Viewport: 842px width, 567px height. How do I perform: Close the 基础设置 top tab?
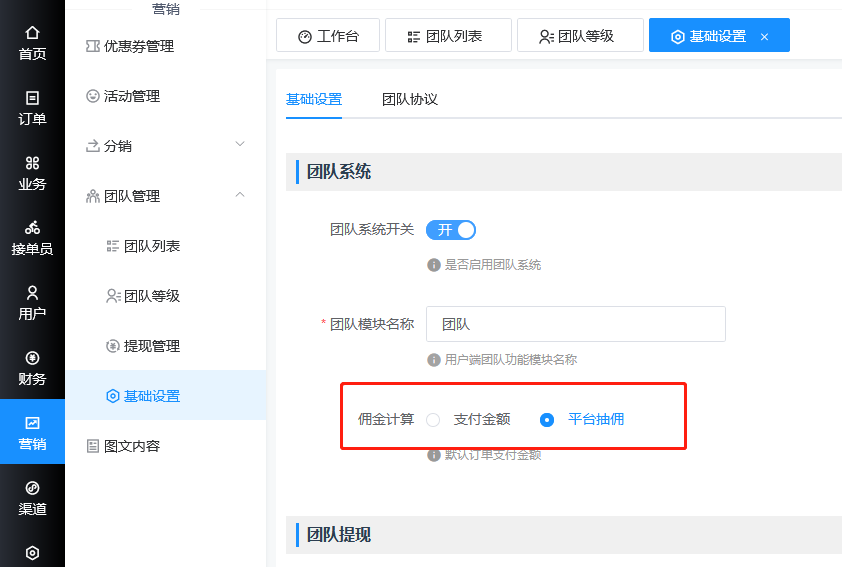(765, 37)
